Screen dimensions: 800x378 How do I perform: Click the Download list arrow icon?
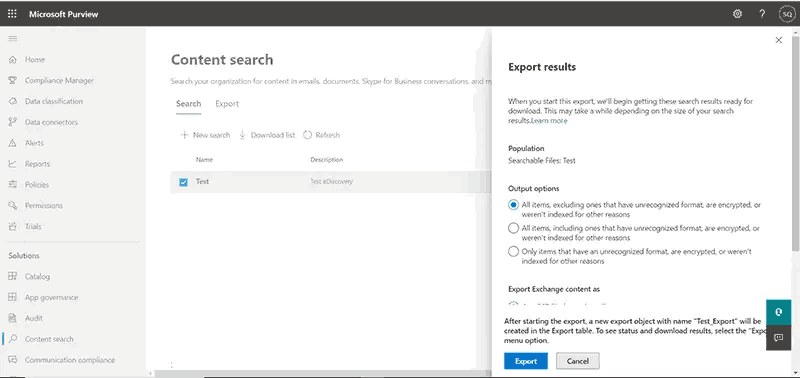242,135
